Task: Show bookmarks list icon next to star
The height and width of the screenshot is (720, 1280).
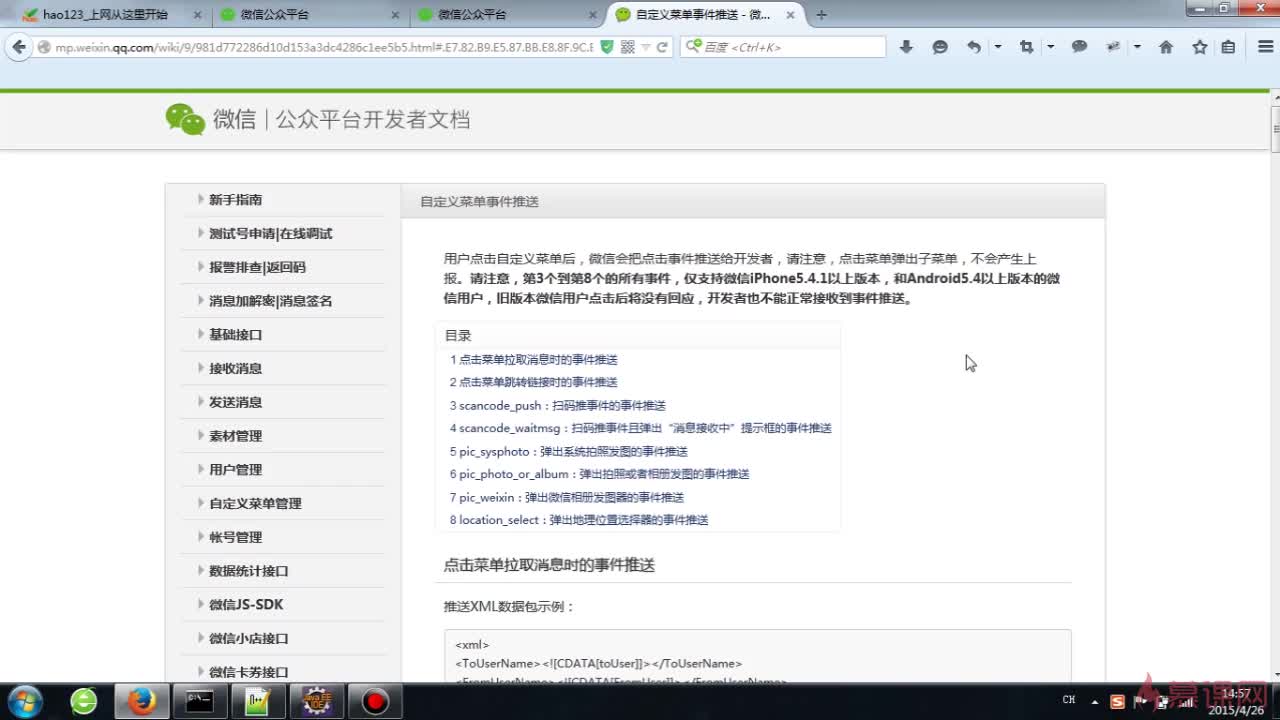Action: click(x=1228, y=47)
